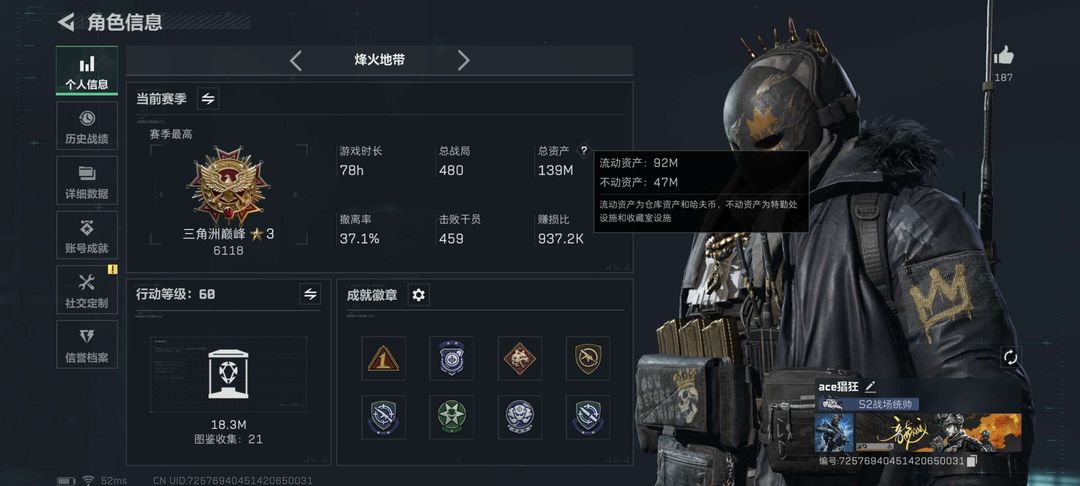Switch to next mode right of 烽火地带

(x=463, y=61)
